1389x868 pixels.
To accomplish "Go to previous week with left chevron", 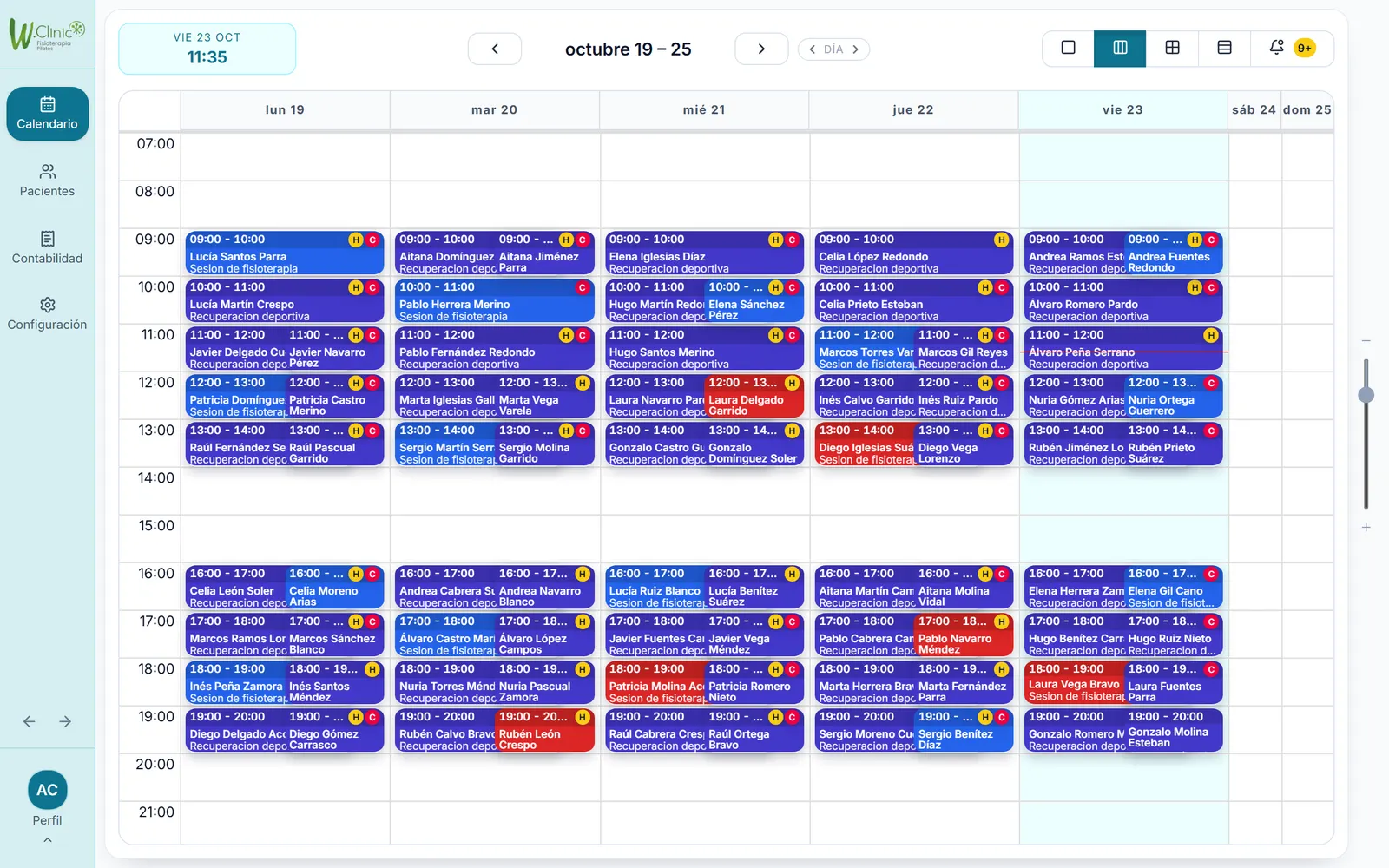I will tap(495, 49).
